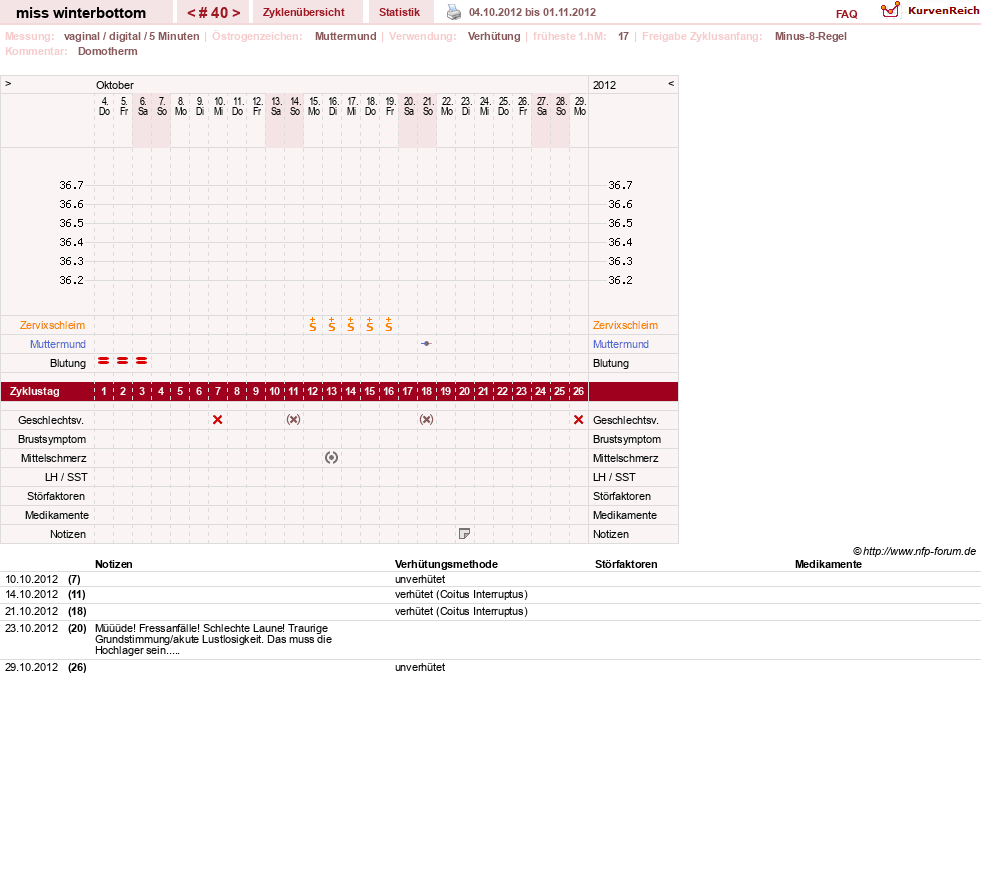
Task: Click the bleeding symbol on 5 October
Action: (x=123, y=361)
